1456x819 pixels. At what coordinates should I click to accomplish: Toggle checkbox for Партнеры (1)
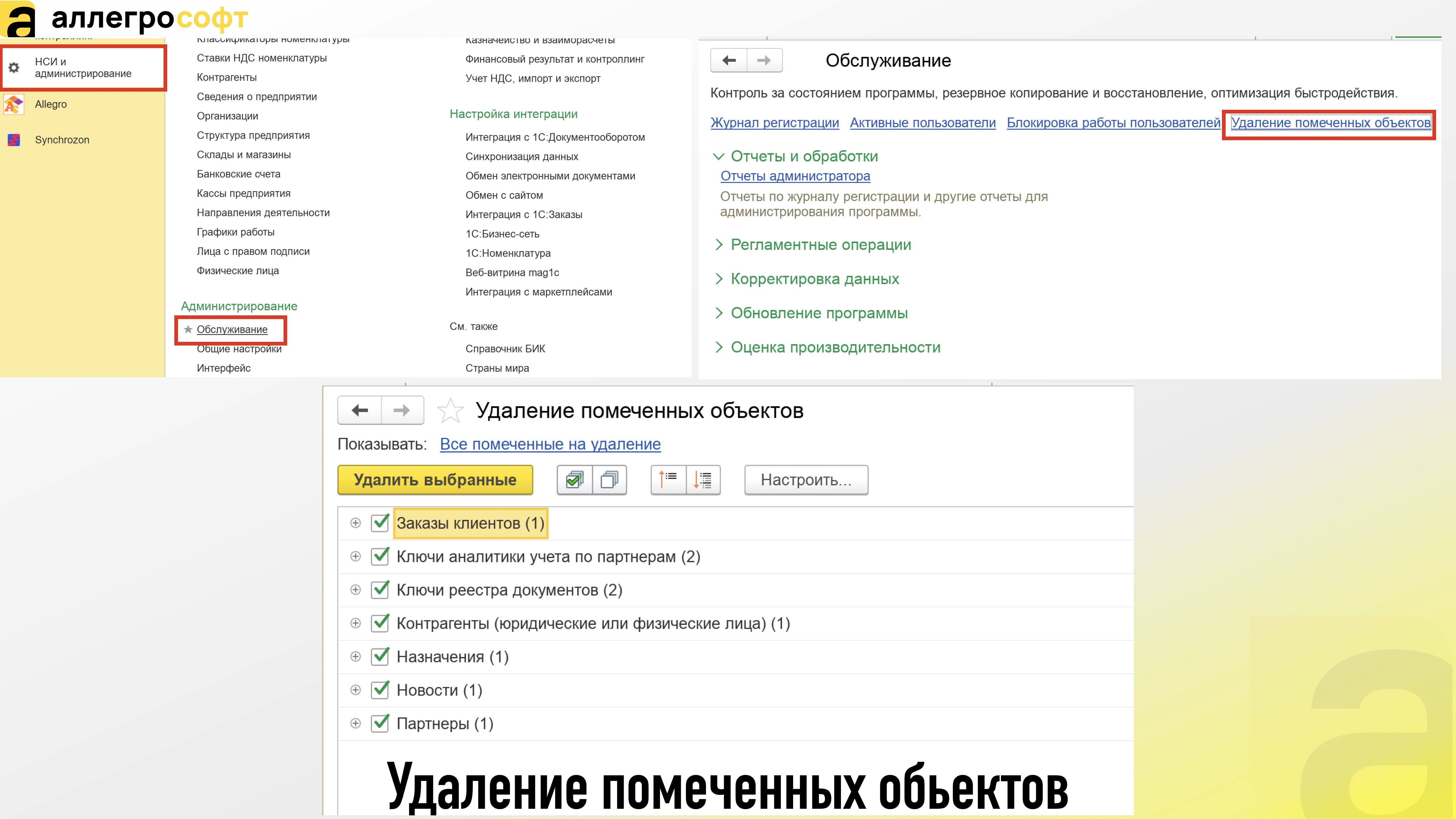point(380,723)
